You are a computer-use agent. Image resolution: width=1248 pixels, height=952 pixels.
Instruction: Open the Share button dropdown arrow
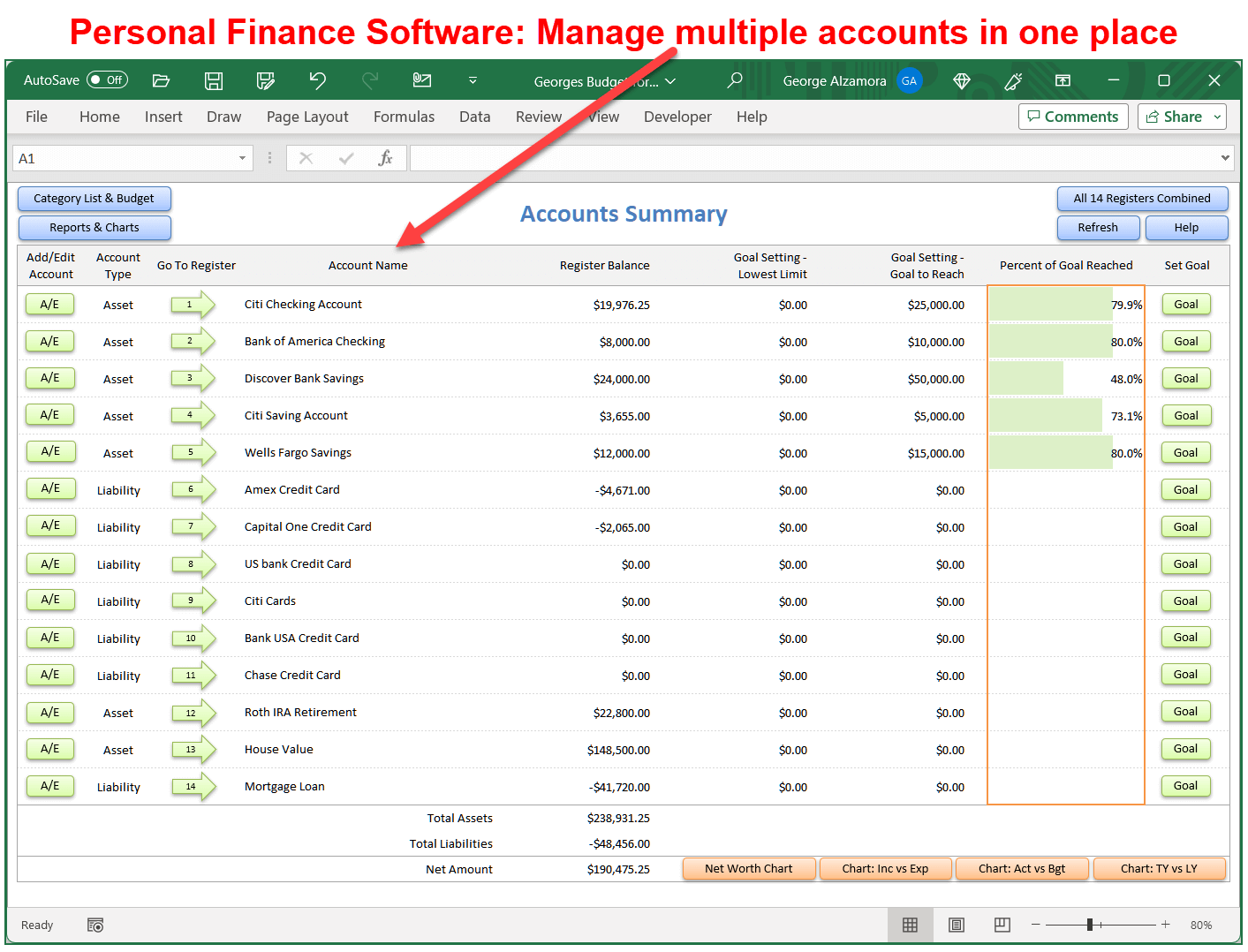[1216, 116]
